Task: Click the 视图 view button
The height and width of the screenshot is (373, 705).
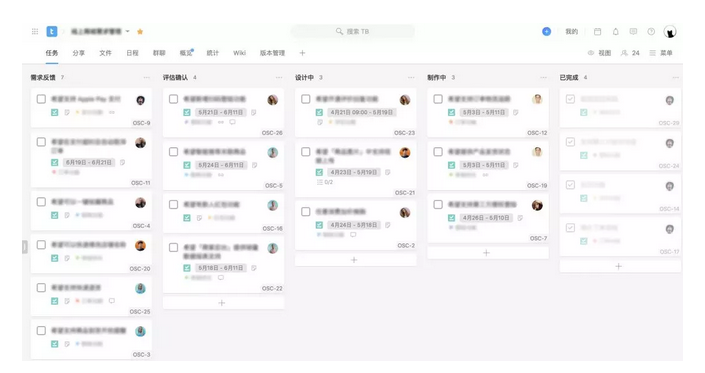Action: pyautogui.click(x=599, y=53)
